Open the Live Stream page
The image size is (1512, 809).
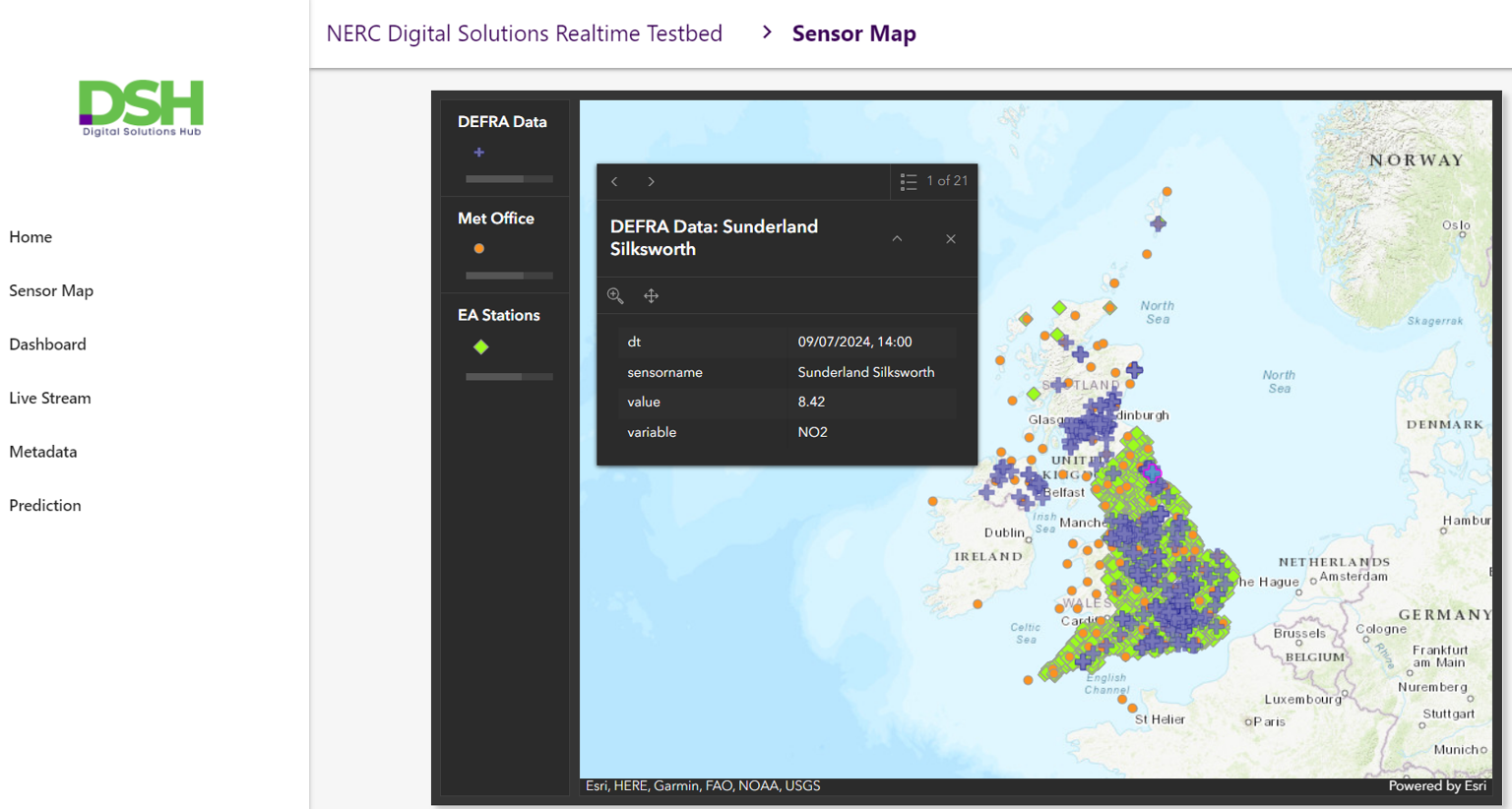50,398
